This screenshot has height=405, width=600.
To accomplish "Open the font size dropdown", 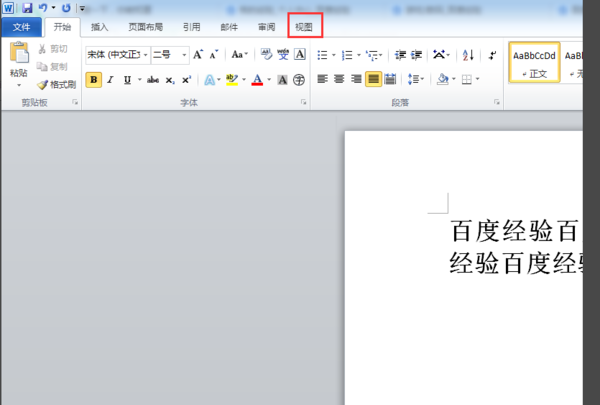I will click(184, 55).
